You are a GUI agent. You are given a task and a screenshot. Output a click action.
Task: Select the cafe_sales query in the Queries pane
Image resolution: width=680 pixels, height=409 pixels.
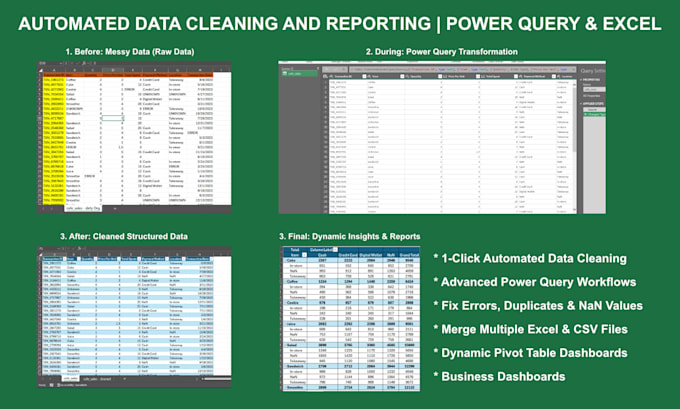[299, 74]
